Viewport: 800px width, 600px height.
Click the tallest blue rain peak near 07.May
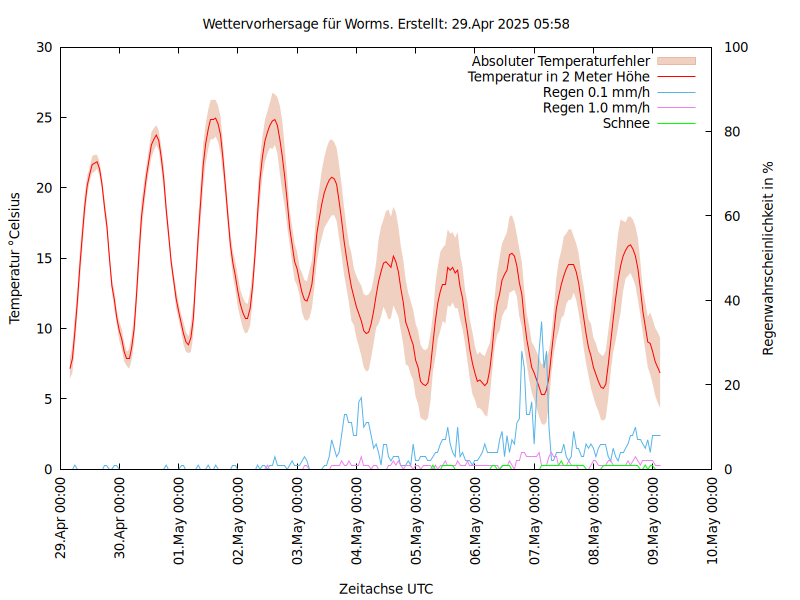[541, 323]
